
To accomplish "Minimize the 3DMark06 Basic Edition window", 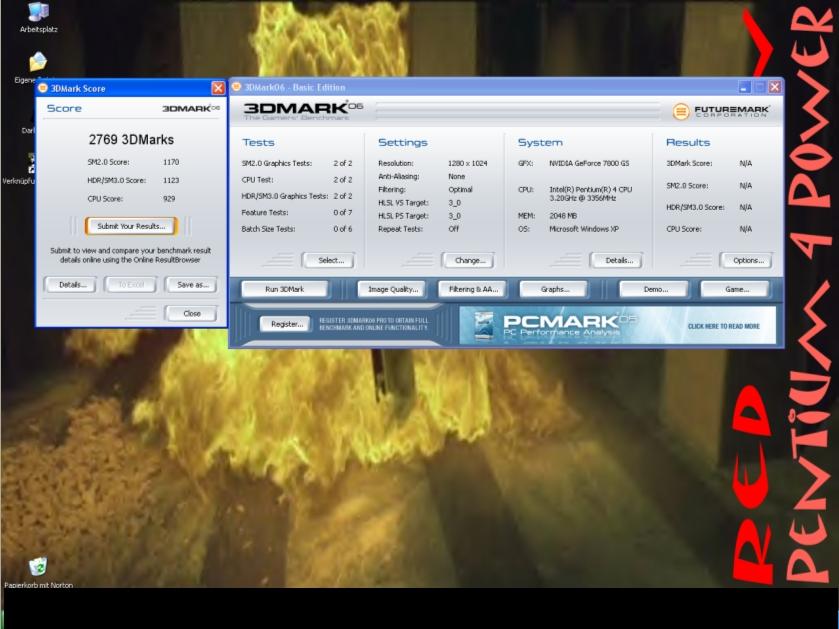I will pos(744,87).
